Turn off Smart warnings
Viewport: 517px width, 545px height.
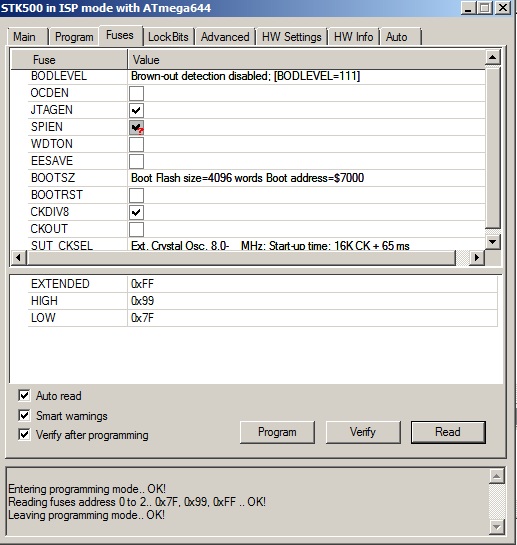[x=24, y=415]
